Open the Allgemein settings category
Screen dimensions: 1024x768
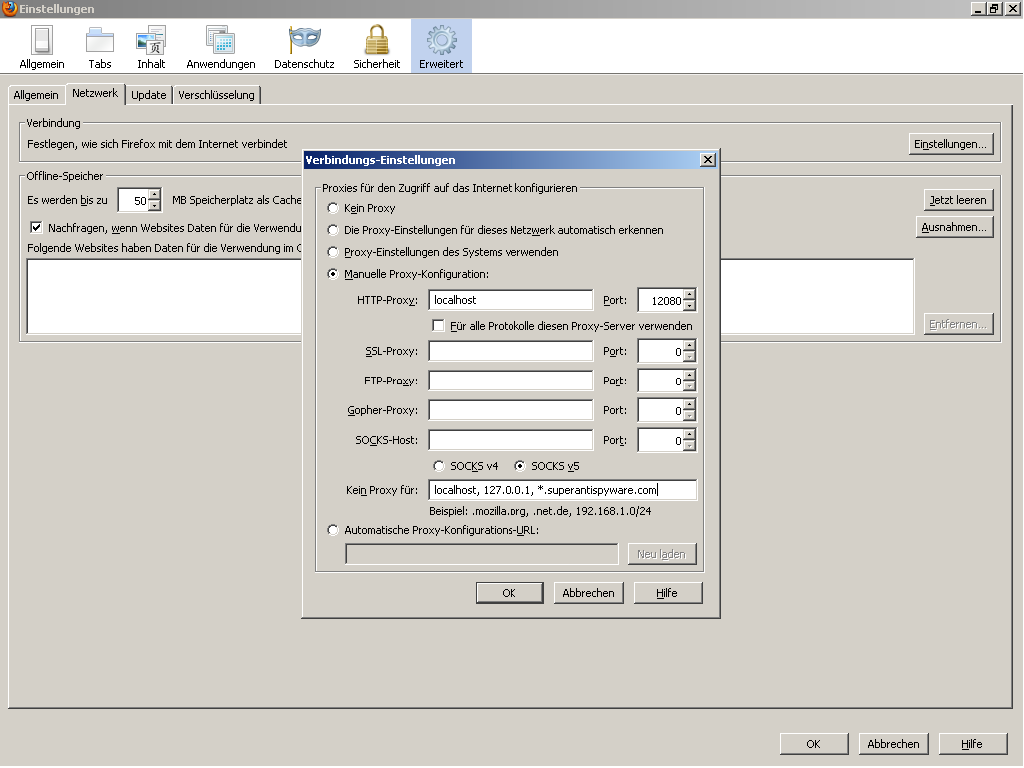(41, 47)
